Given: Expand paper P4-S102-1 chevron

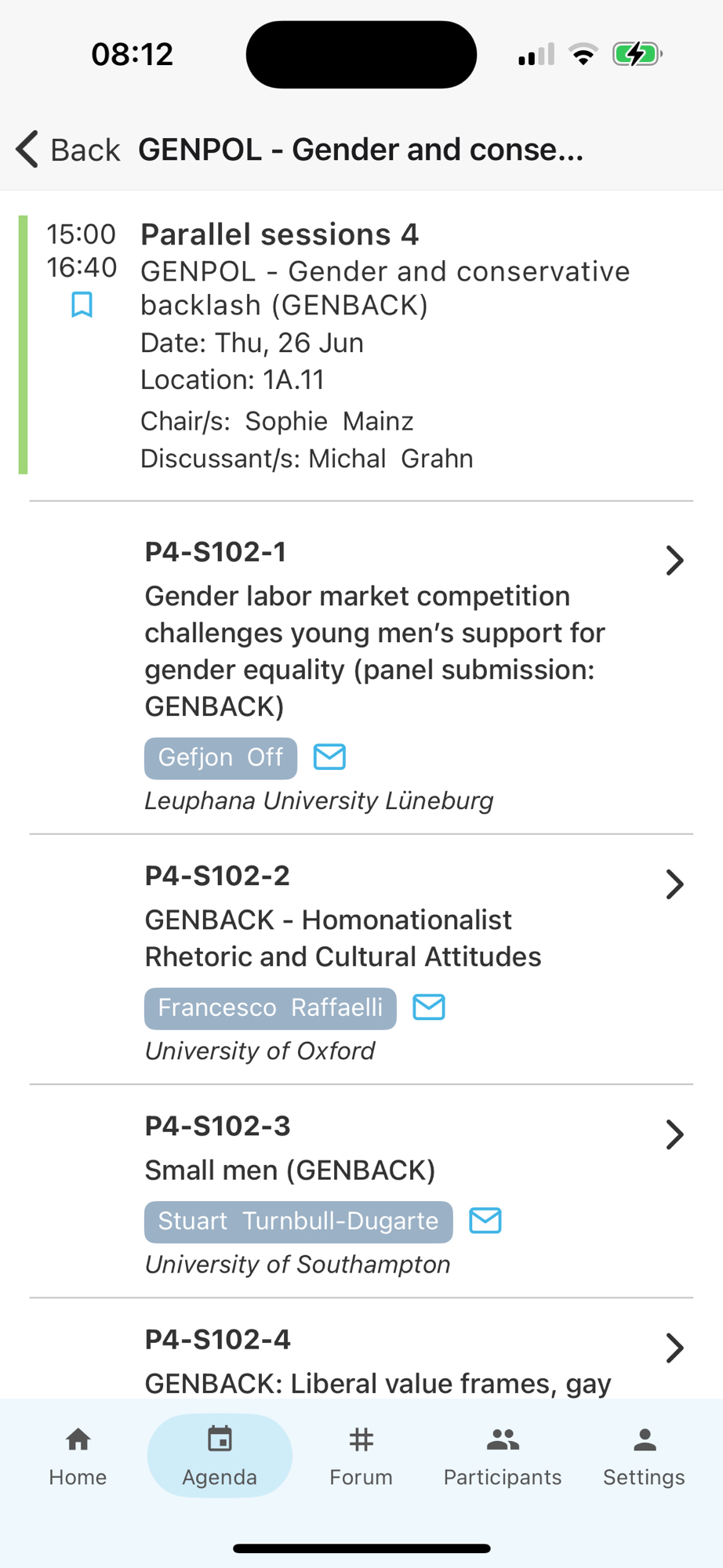Looking at the screenshot, I should 674,561.
